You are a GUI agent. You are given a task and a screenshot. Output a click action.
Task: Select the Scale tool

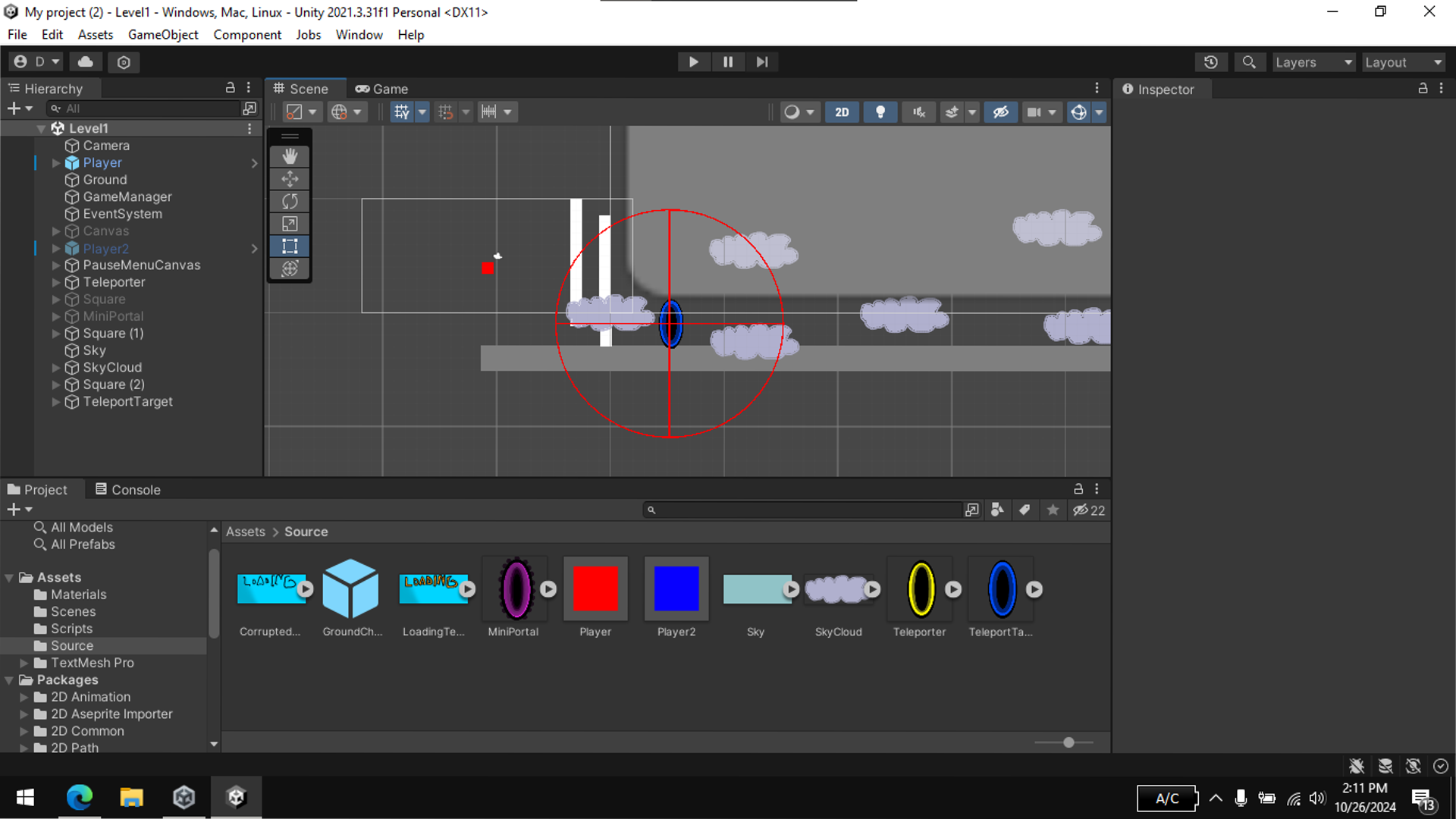pyautogui.click(x=290, y=224)
